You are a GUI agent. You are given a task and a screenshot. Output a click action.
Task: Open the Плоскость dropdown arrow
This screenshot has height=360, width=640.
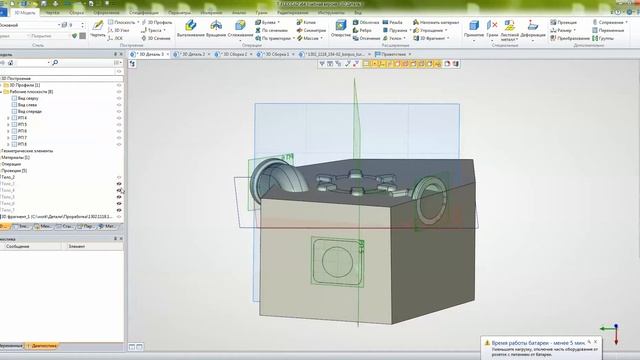point(138,22)
